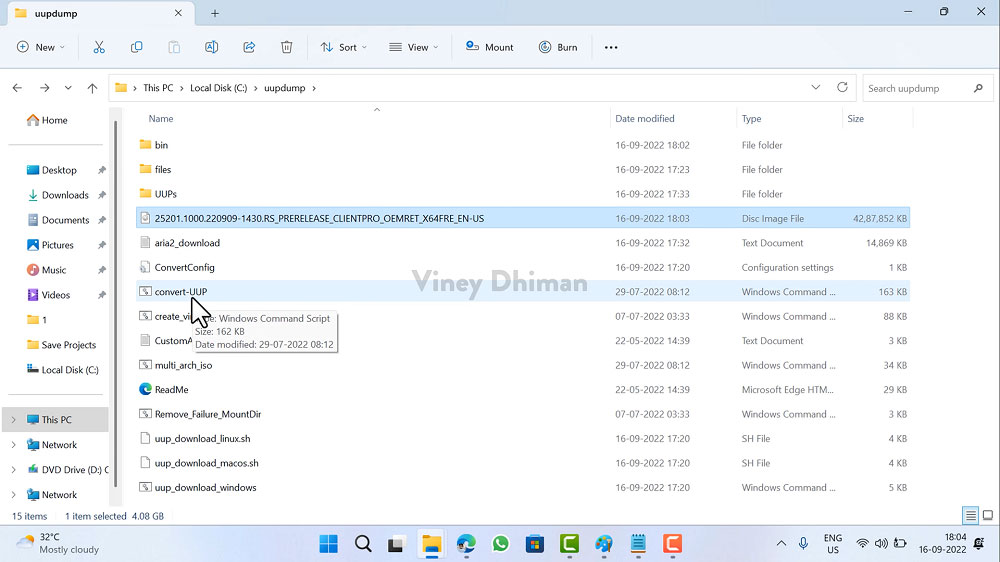The image size is (1000, 562).
Task: Go back with the left arrow
Action: pyautogui.click(x=17, y=88)
